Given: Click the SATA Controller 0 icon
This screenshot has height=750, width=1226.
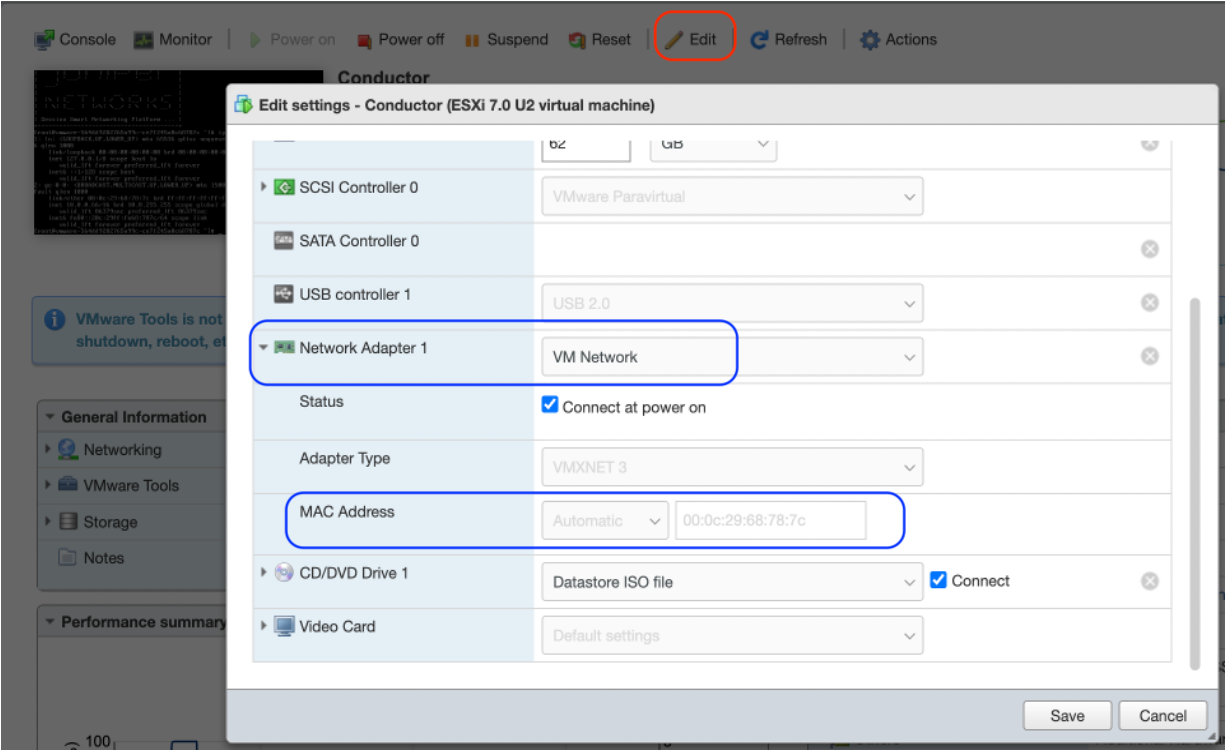Looking at the screenshot, I should pyautogui.click(x=284, y=241).
